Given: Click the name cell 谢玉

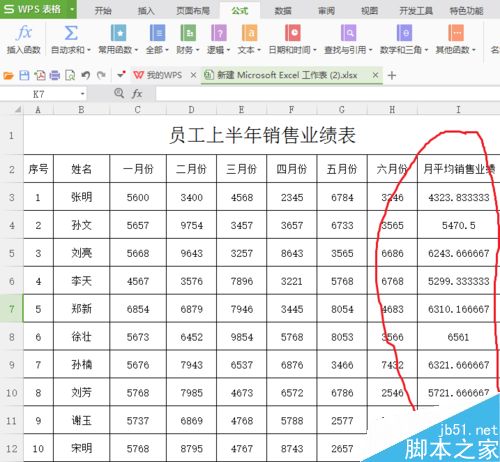Looking at the screenshot, I should tap(81, 420).
